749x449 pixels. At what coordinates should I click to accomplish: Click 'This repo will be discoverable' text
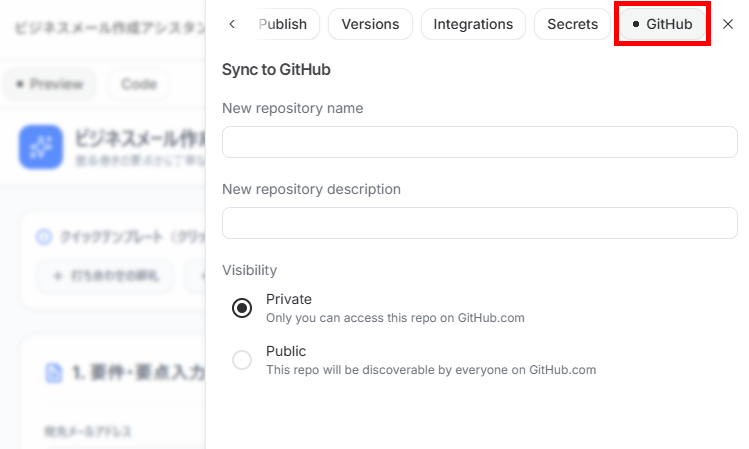pos(431,370)
